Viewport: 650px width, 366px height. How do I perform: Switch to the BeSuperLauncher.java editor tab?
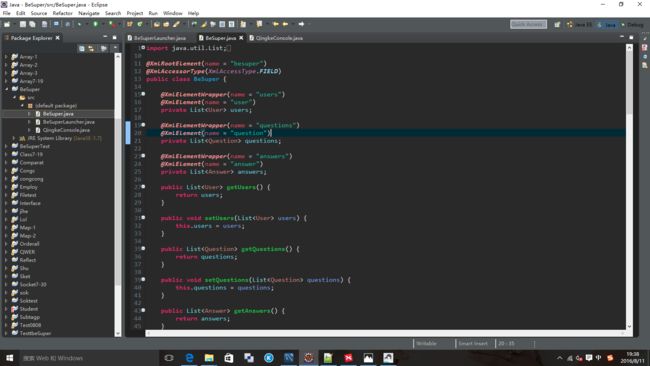pyautogui.click(x=157, y=38)
